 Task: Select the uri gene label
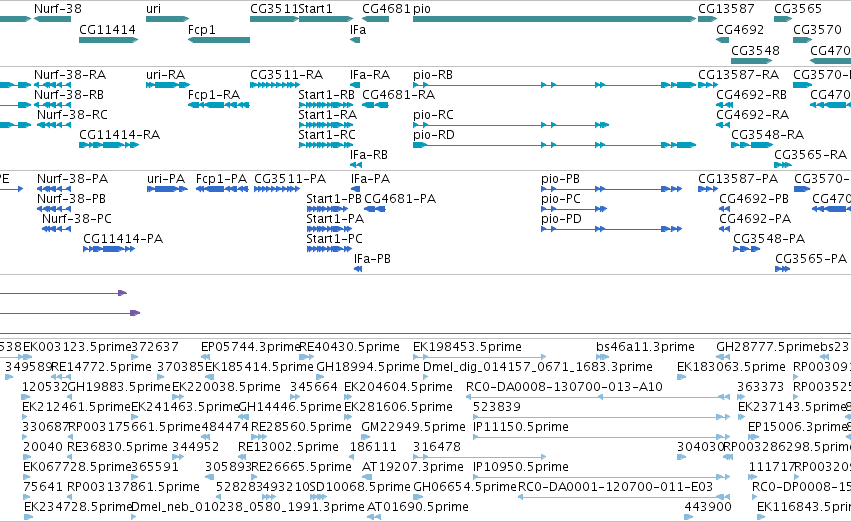click(x=153, y=9)
